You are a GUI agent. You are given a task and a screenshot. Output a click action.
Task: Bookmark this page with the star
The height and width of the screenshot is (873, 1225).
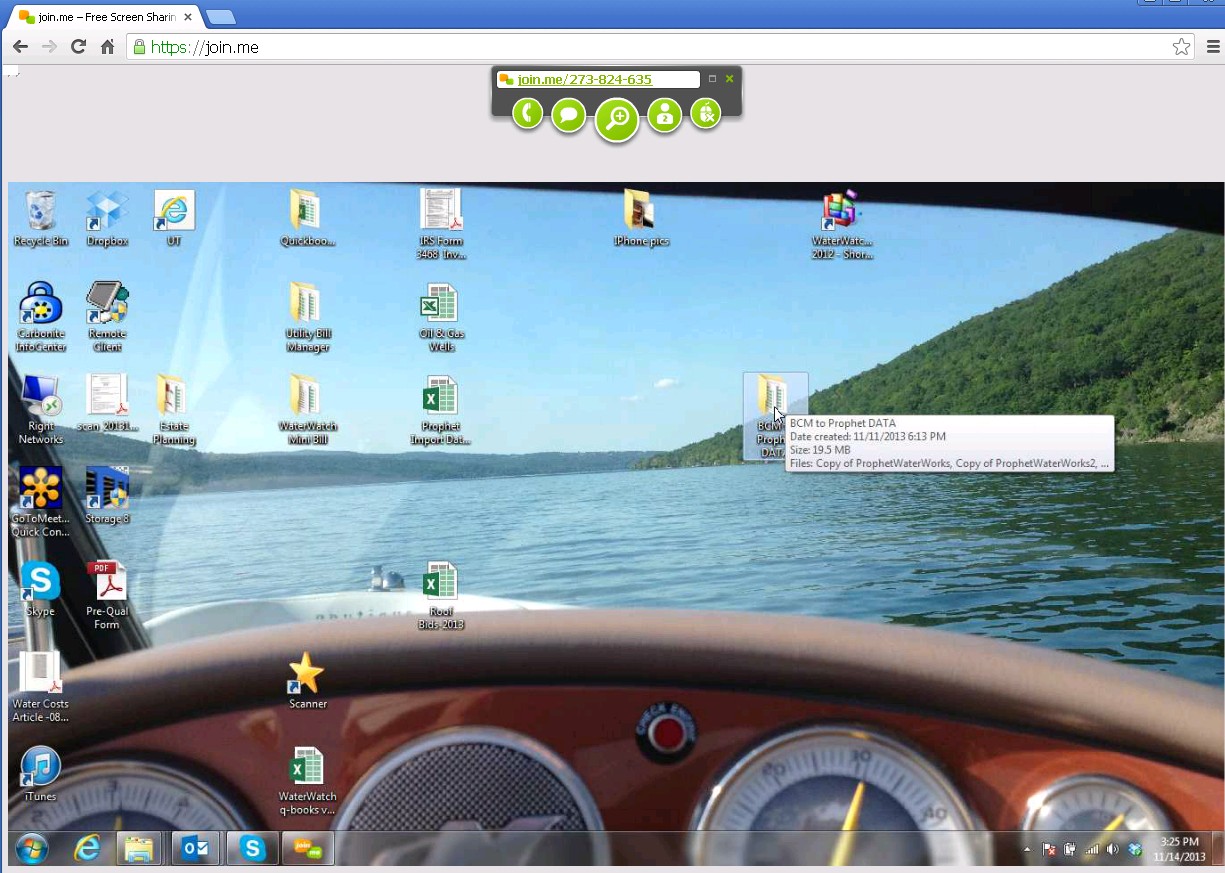click(x=1181, y=47)
